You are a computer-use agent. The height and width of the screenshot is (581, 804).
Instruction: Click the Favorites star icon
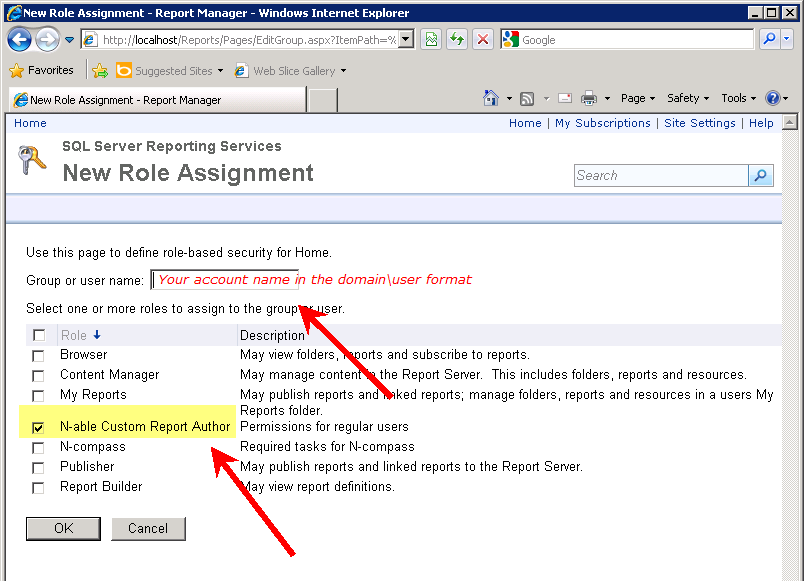[x=17, y=71]
